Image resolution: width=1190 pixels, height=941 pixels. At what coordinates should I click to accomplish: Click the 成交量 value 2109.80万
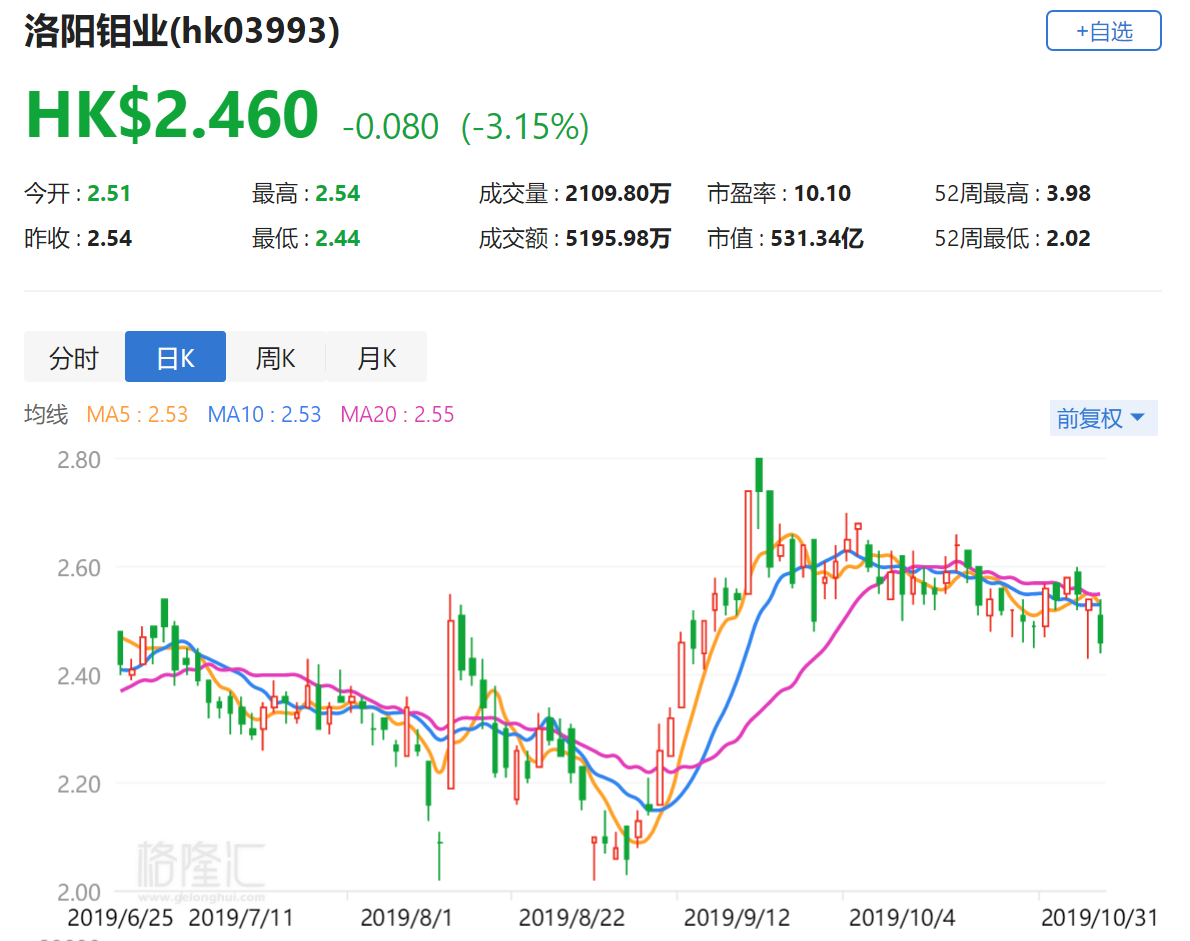tap(619, 194)
